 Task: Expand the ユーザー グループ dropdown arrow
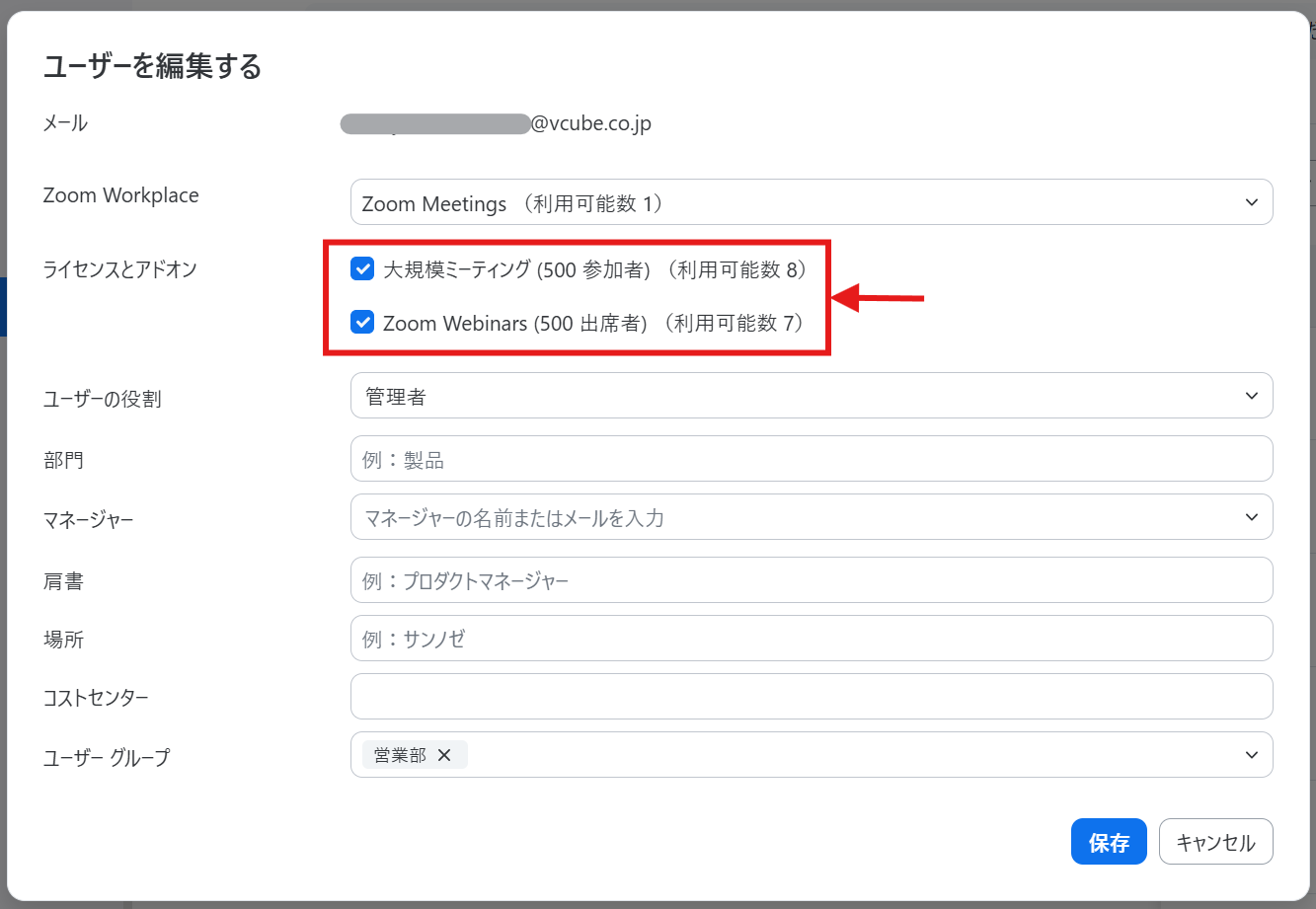tap(1252, 755)
